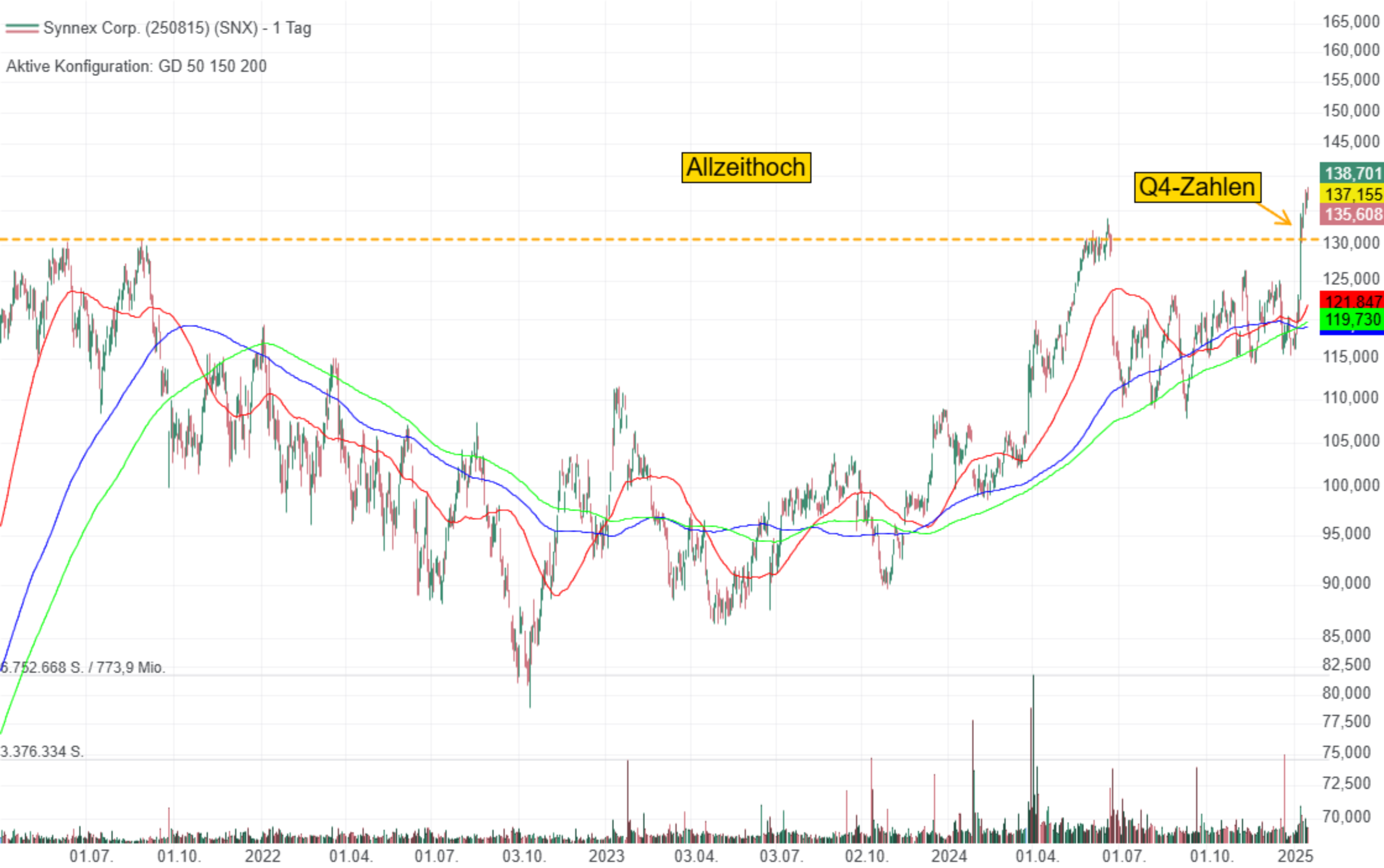This screenshot has height=868, width=1384.
Task: Click 'Aktive Konfiguration: GD 50 150 200' text
Action: click(136, 66)
